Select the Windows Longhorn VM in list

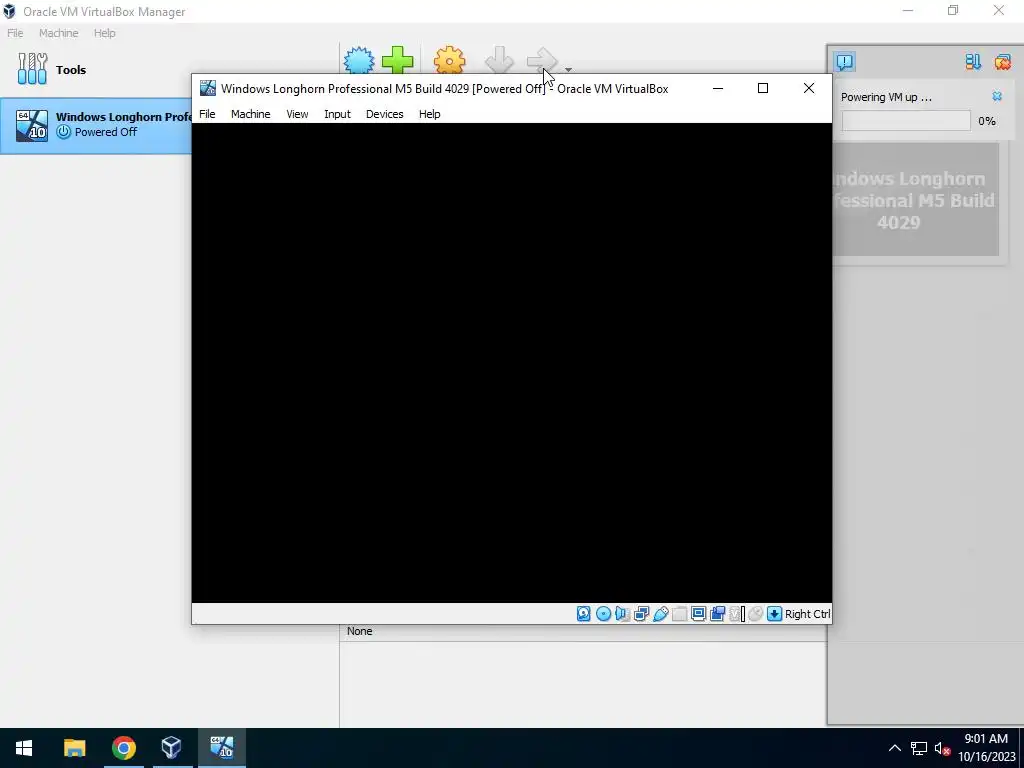click(x=96, y=125)
